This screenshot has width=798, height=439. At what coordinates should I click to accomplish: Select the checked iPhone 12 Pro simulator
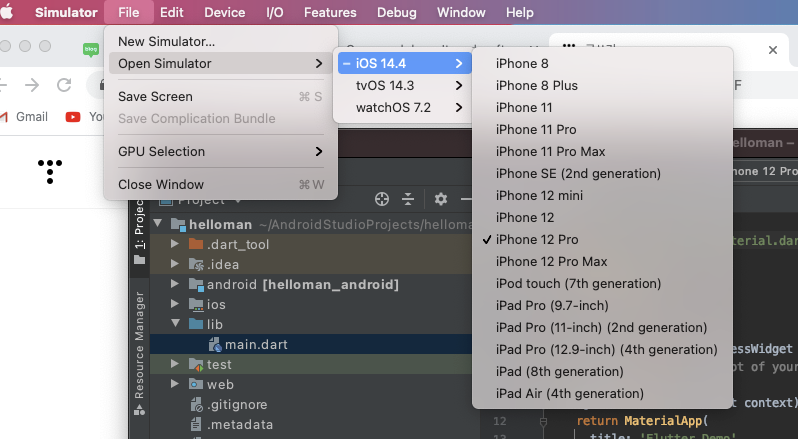603,239
